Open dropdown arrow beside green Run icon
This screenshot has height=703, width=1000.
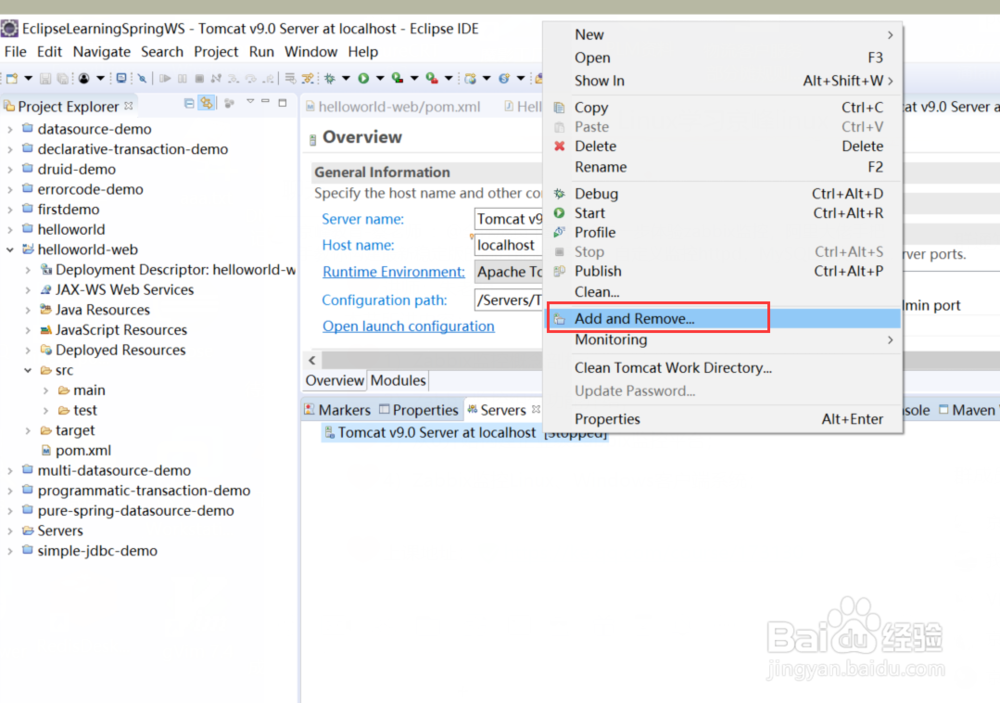coord(380,78)
